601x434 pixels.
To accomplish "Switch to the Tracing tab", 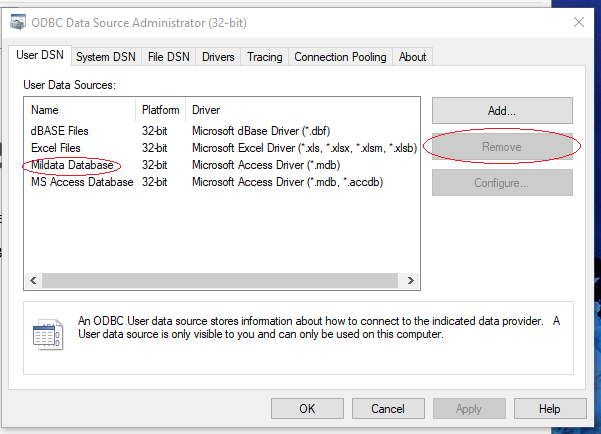I will coord(264,57).
